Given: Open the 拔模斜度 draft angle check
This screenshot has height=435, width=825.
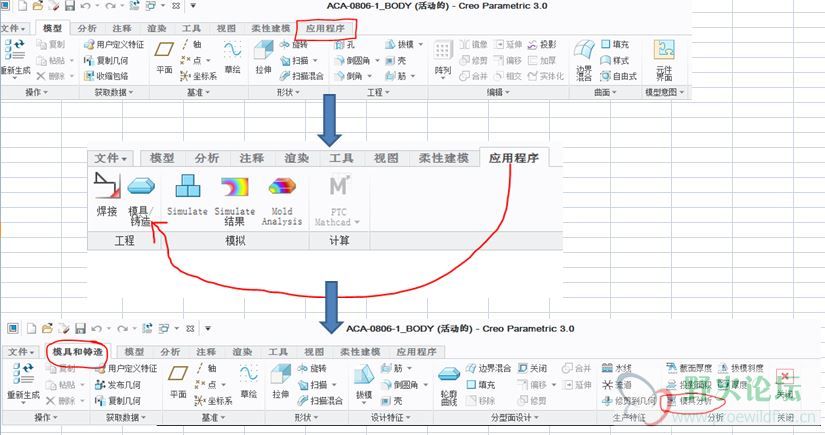Looking at the screenshot, I should click(741, 368).
